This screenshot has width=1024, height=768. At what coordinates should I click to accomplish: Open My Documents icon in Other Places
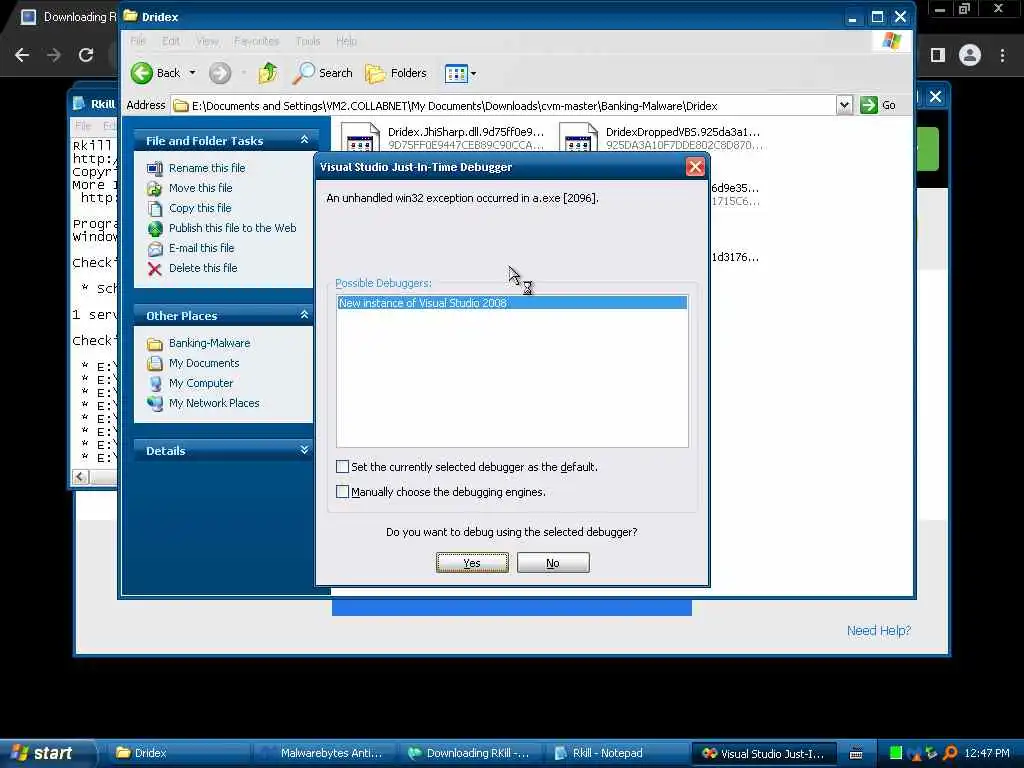(155, 364)
